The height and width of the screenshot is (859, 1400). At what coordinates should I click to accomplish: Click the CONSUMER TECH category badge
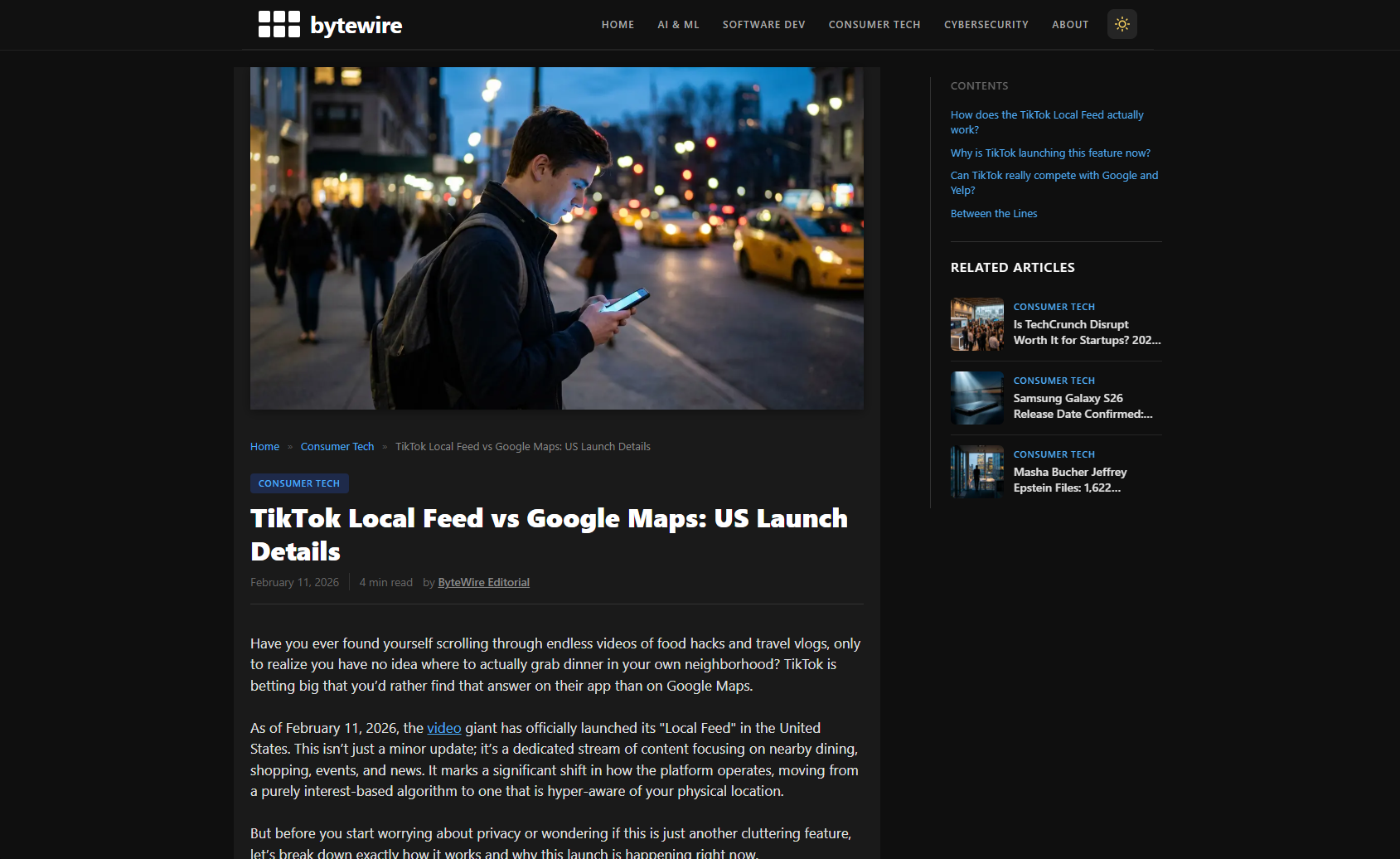tap(298, 483)
